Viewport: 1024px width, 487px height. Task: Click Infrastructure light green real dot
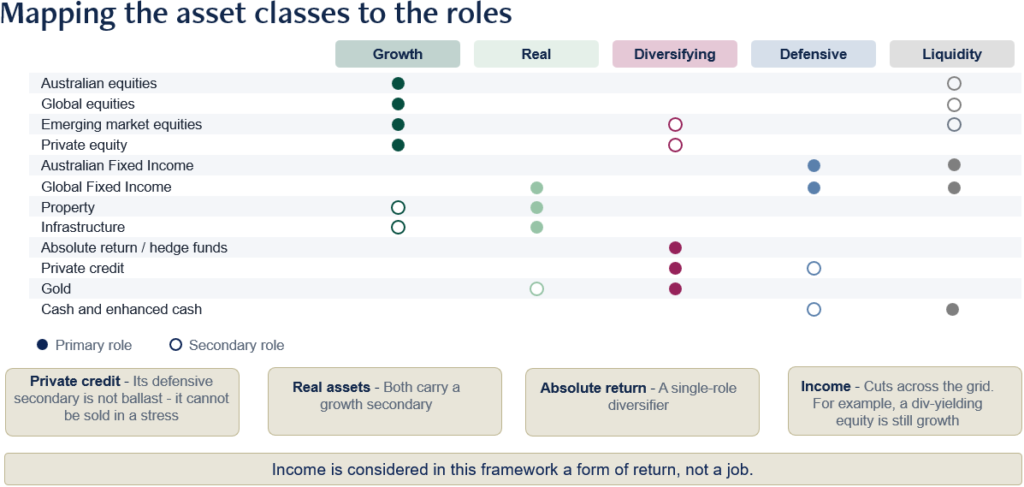pos(537,227)
